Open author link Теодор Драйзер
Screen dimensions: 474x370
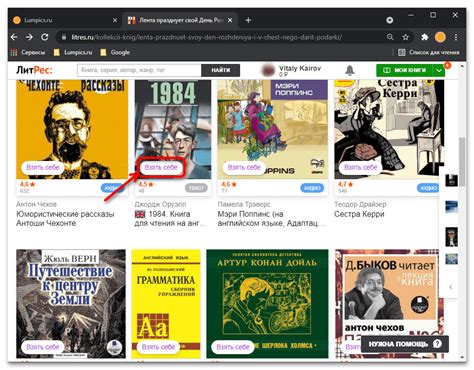tap(360, 204)
